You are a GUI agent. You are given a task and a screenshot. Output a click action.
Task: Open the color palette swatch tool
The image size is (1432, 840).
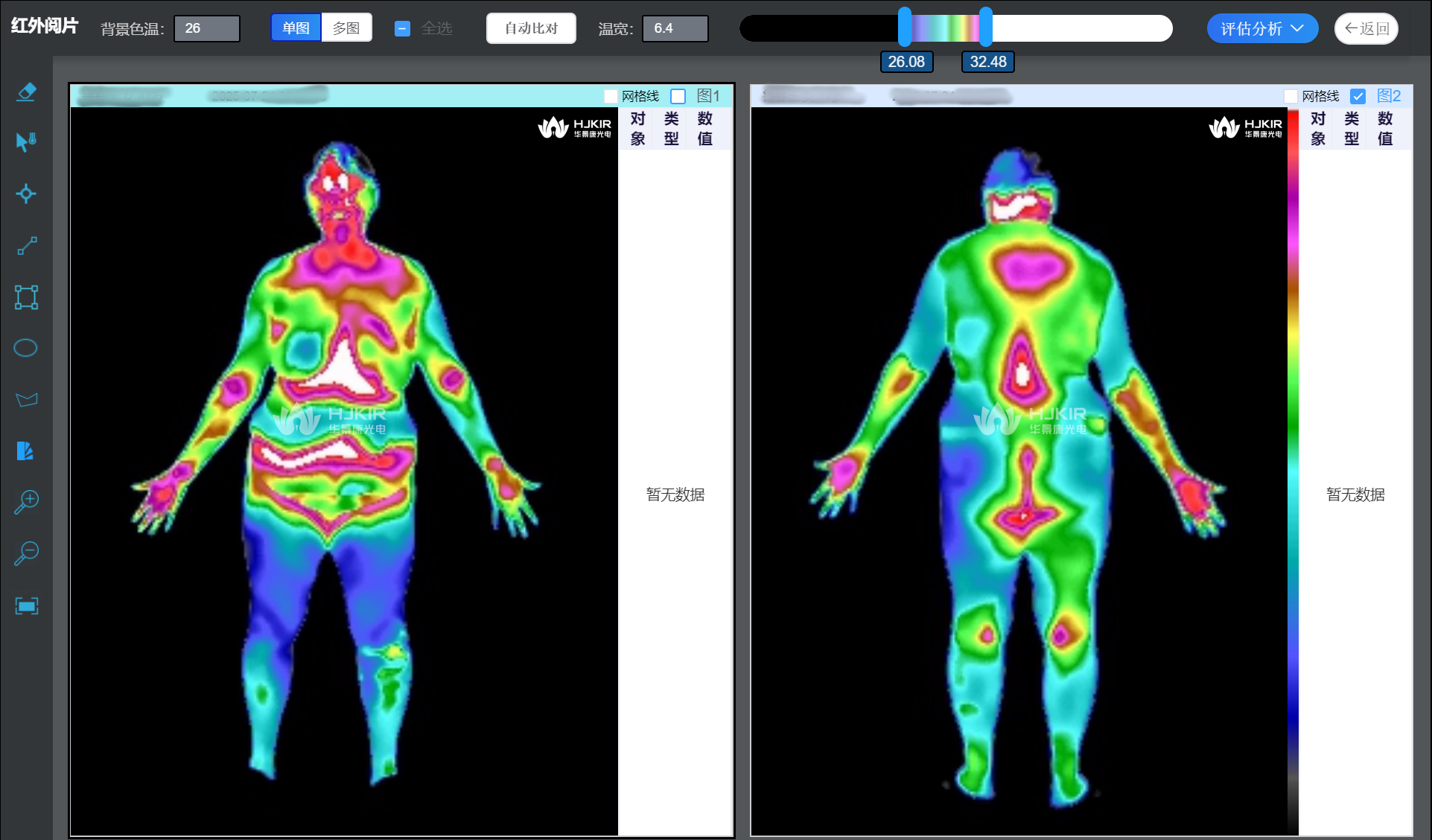pos(25,451)
